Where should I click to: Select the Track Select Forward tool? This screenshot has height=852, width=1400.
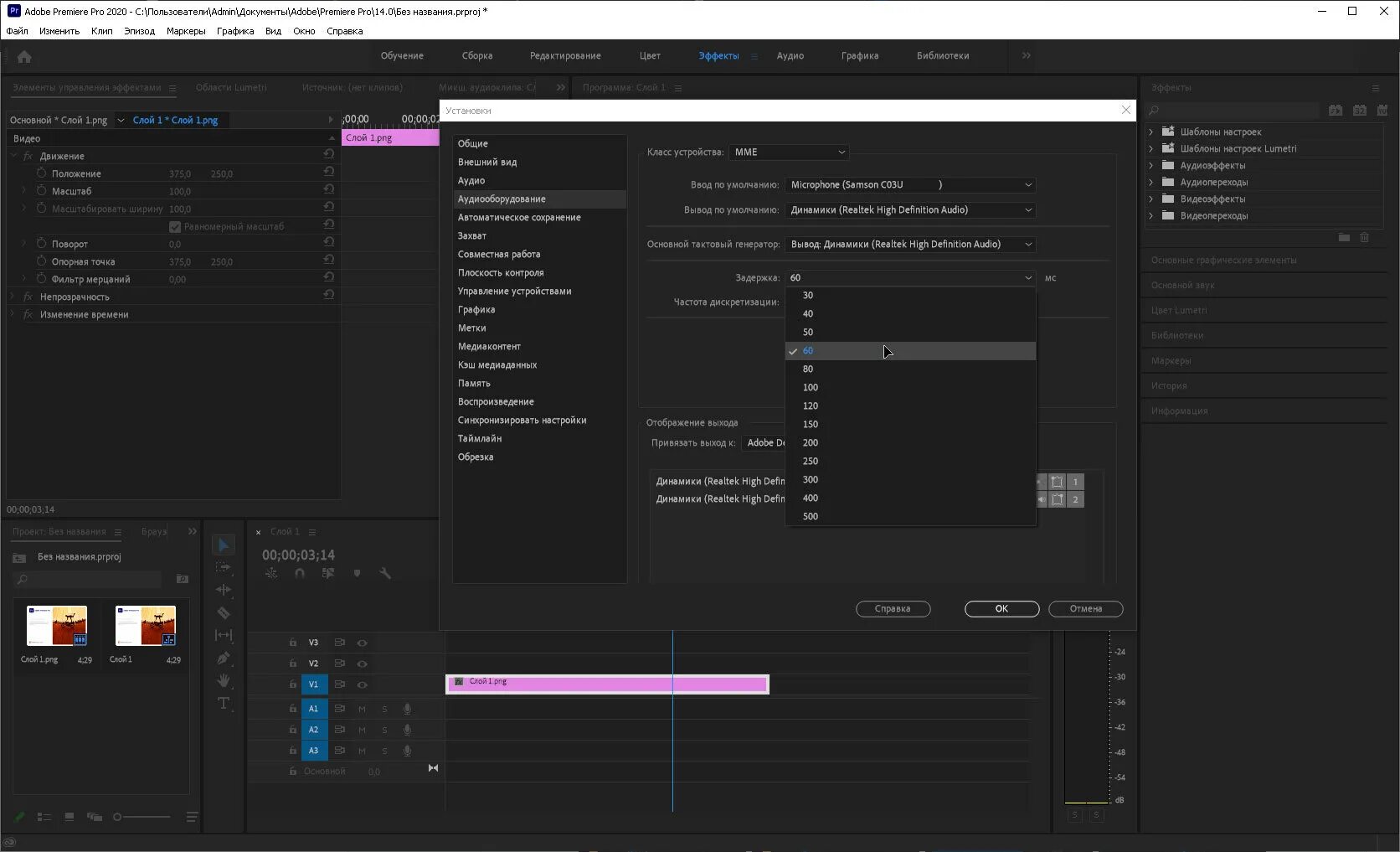224,567
